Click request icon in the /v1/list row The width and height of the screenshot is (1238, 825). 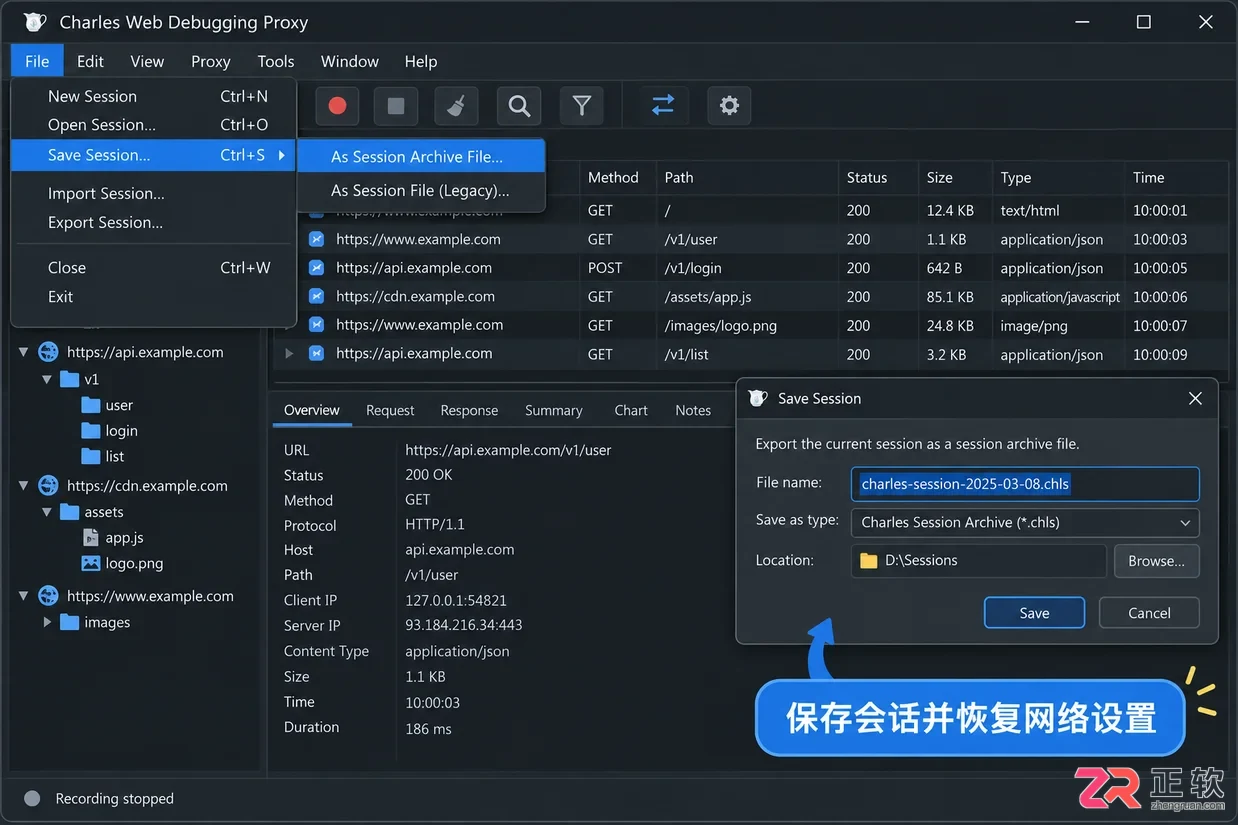(x=316, y=354)
